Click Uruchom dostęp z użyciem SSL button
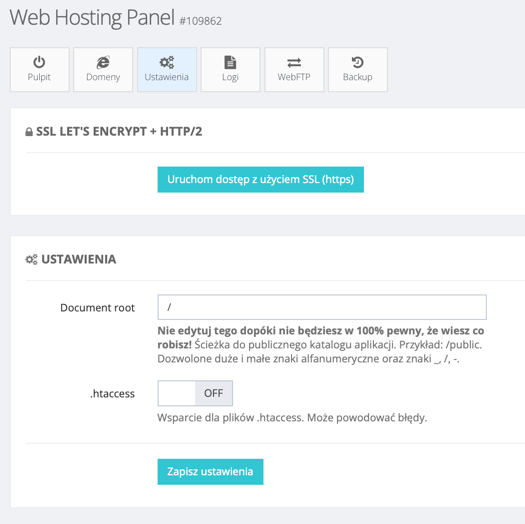The height and width of the screenshot is (524, 525). [x=260, y=179]
